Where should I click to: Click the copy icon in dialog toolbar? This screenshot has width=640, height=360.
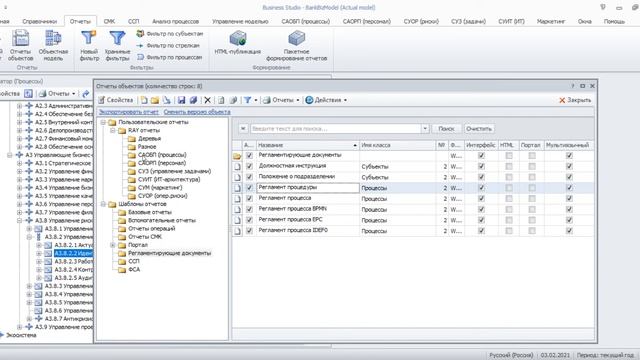[x=221, y=100]
